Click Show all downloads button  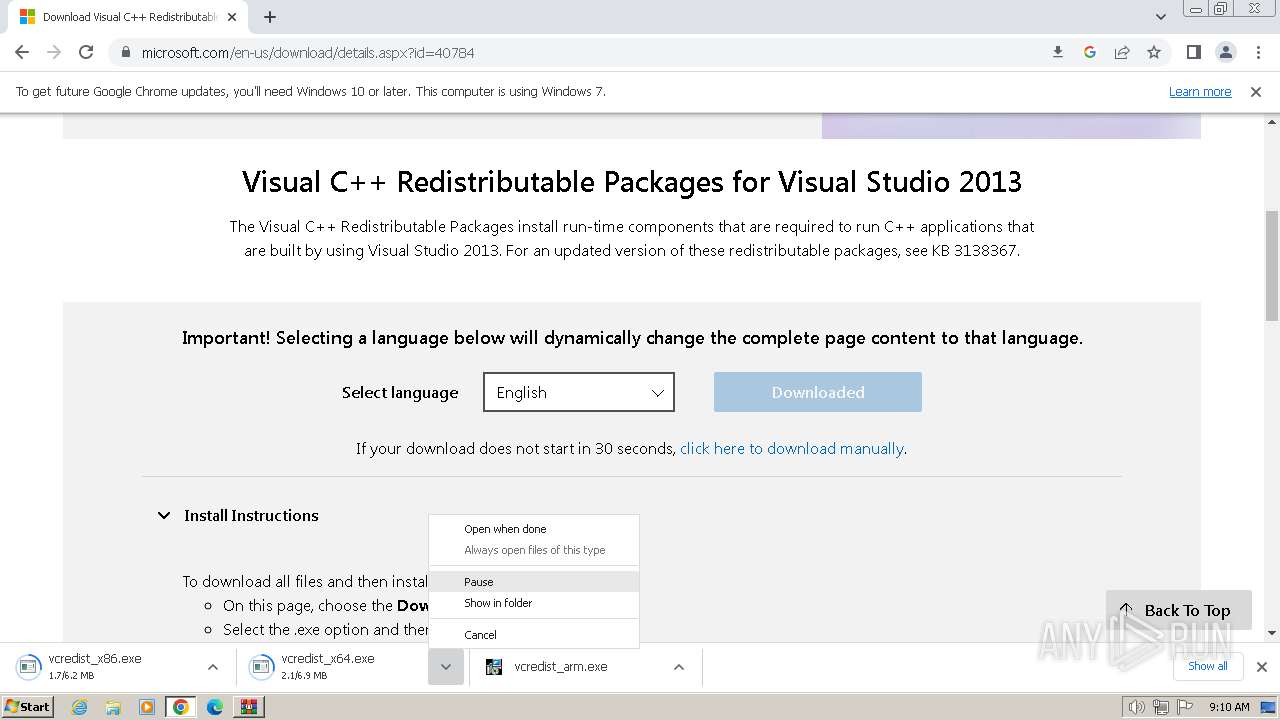coord(1207,666)
